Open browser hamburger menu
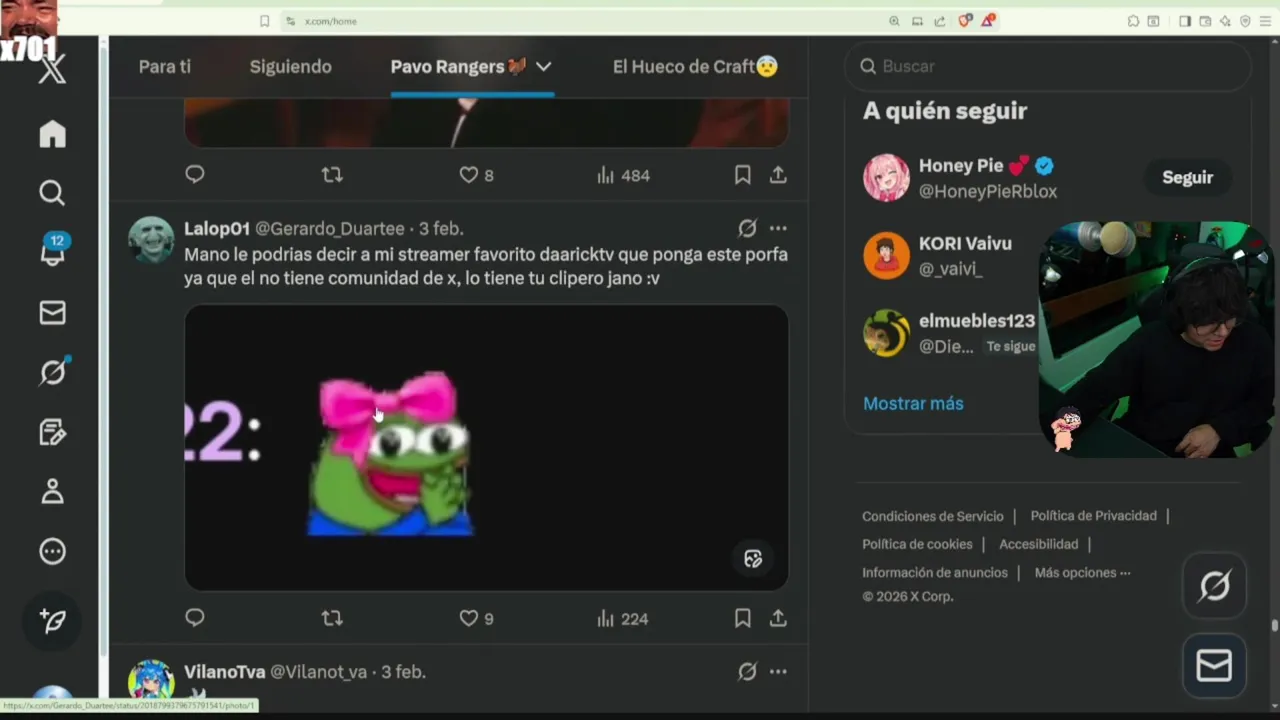1280x720 pixels. click(x=1266, y=21)
